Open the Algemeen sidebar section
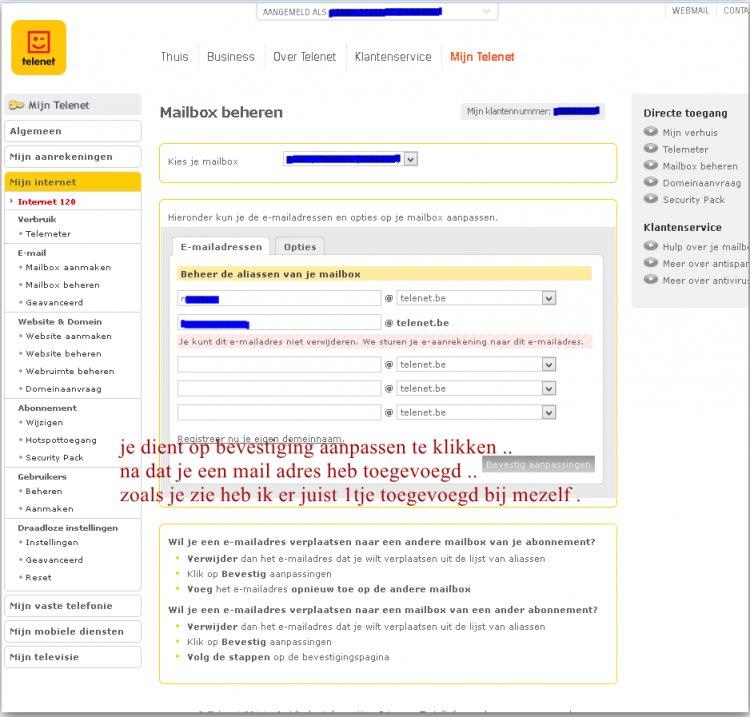 tap(73, 131)
